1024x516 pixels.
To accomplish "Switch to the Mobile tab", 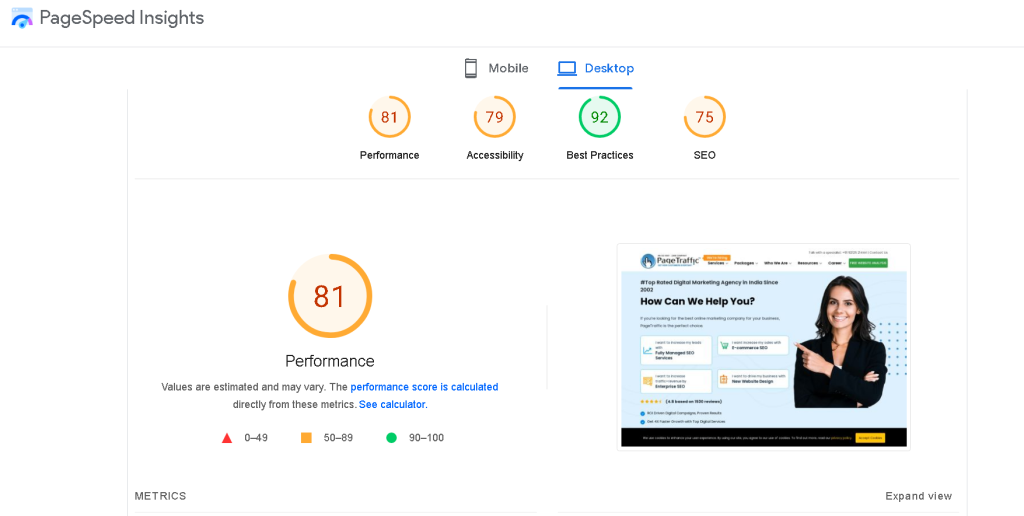I will pyautogui.click(x=496, y=68).
